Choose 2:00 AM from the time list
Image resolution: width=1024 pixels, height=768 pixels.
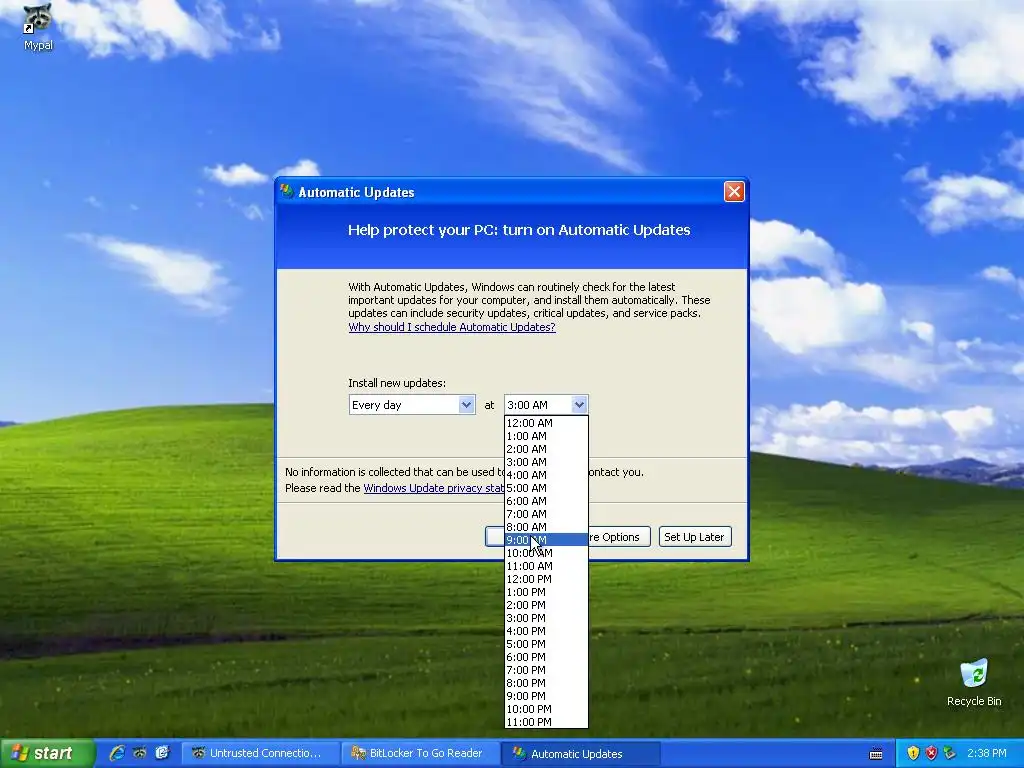pos(546,449)
